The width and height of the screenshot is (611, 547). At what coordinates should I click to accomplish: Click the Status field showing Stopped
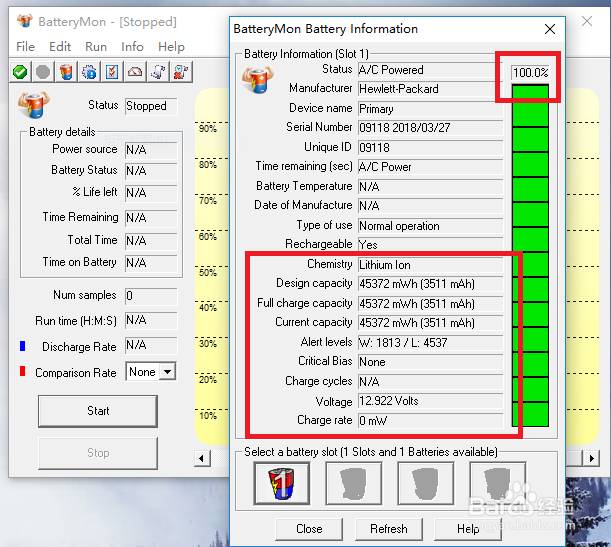(x=151, y=106)
